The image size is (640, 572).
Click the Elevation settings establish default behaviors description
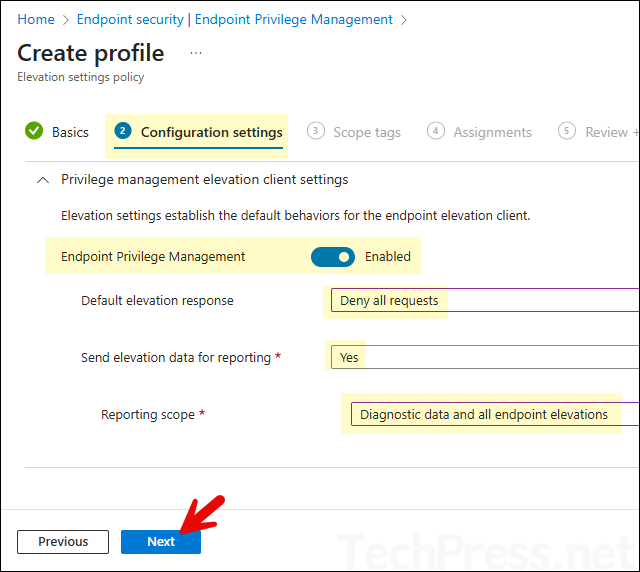click(296, 216)
